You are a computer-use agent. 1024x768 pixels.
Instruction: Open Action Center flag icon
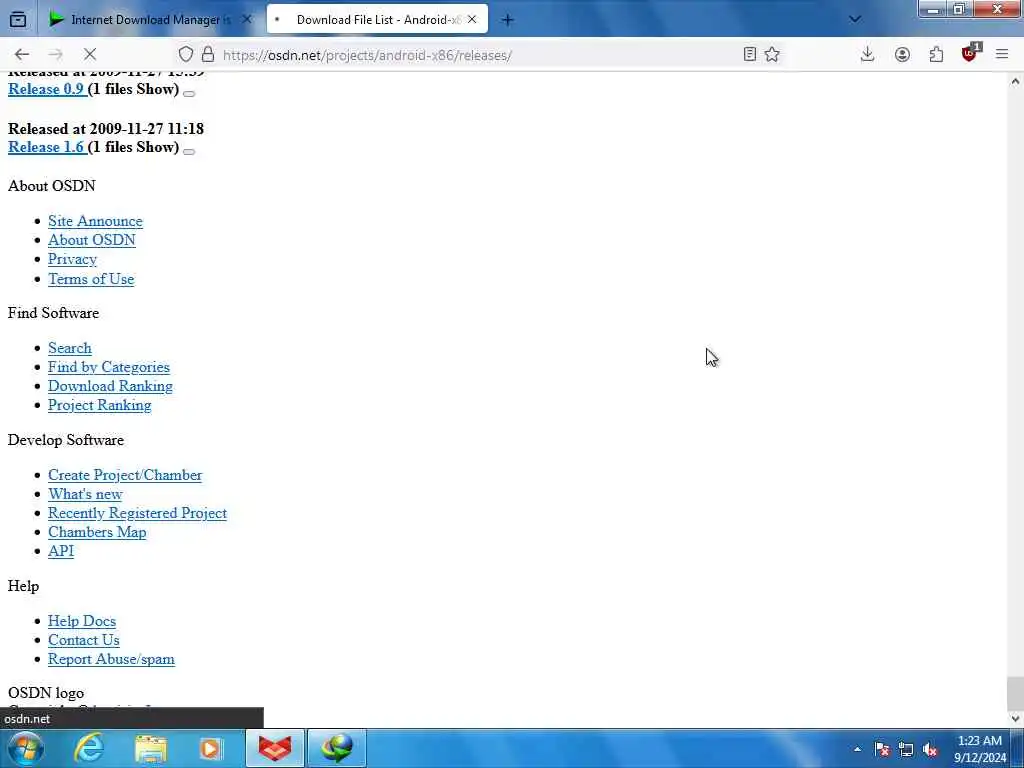pos(882,749)
